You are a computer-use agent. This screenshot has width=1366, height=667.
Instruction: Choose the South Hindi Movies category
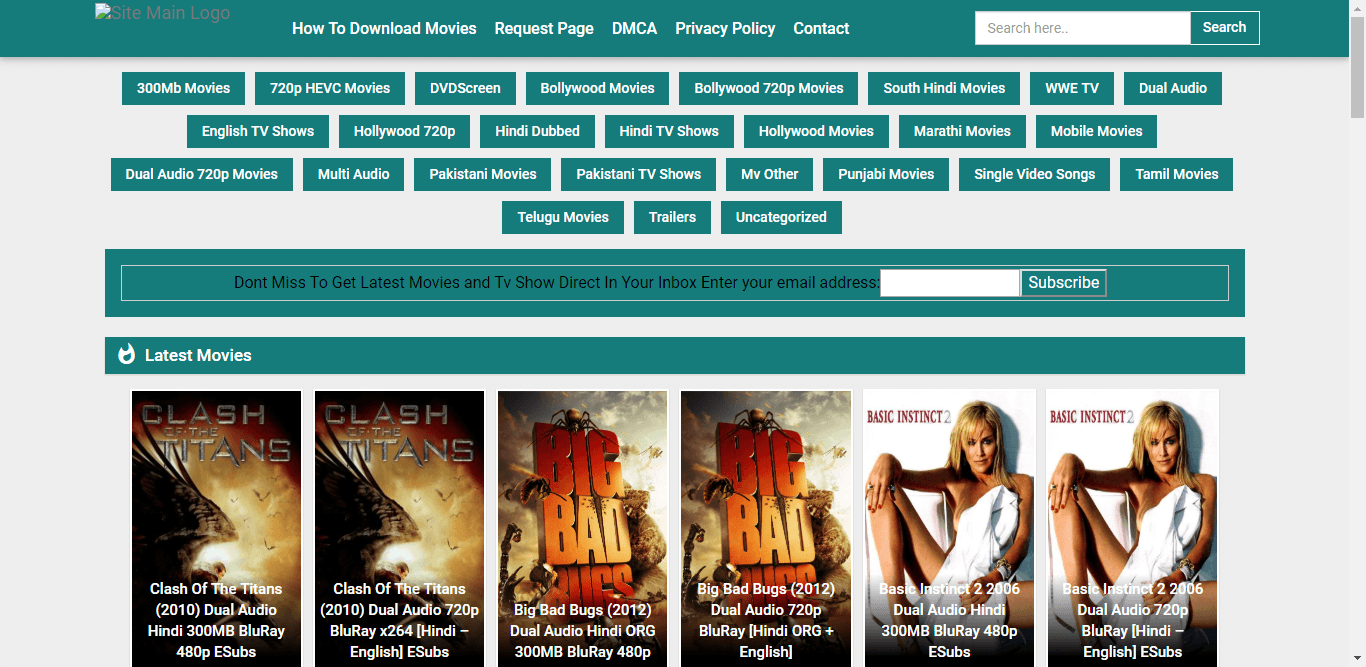pos(944,88)
